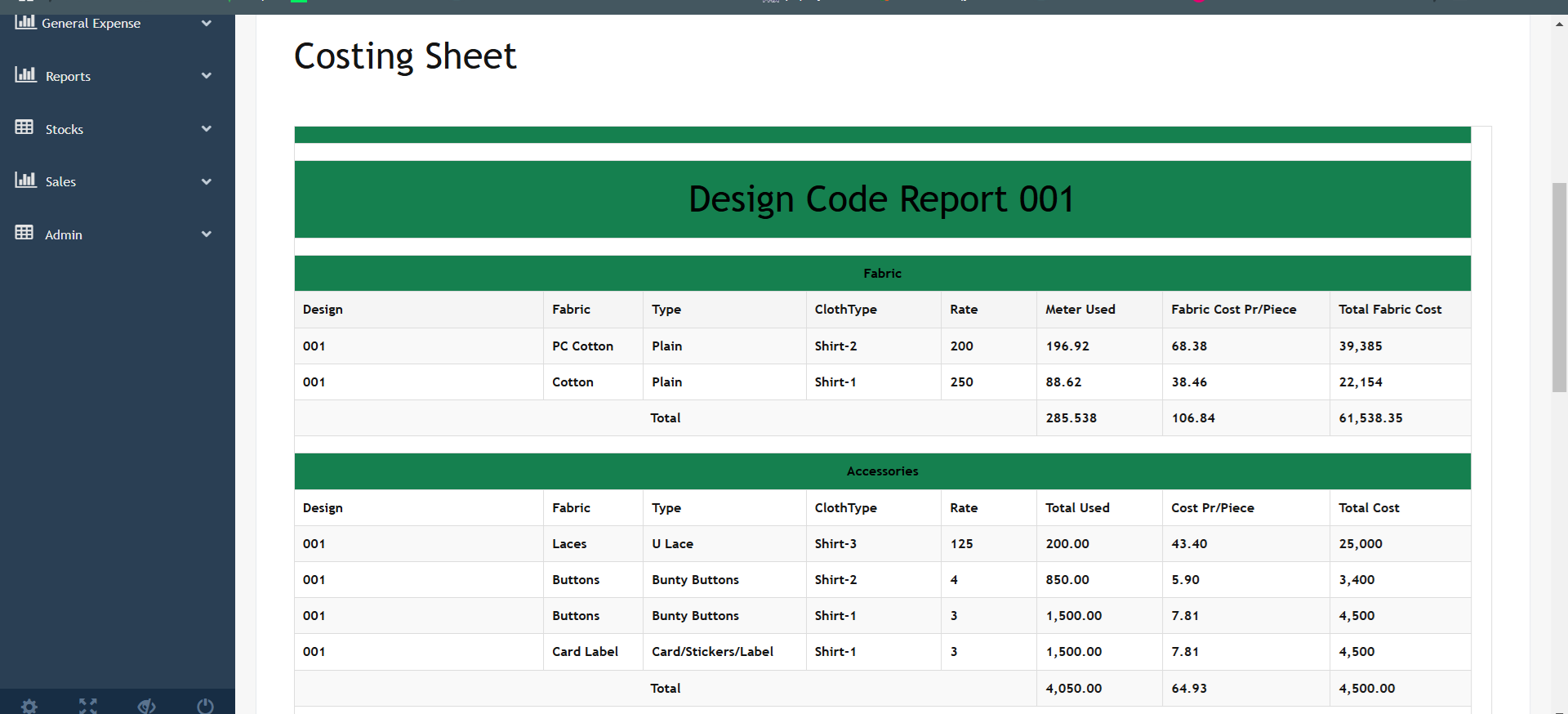Click the Reports bar chart icon
The image size is (1568, 714).
tap(25, 75)
